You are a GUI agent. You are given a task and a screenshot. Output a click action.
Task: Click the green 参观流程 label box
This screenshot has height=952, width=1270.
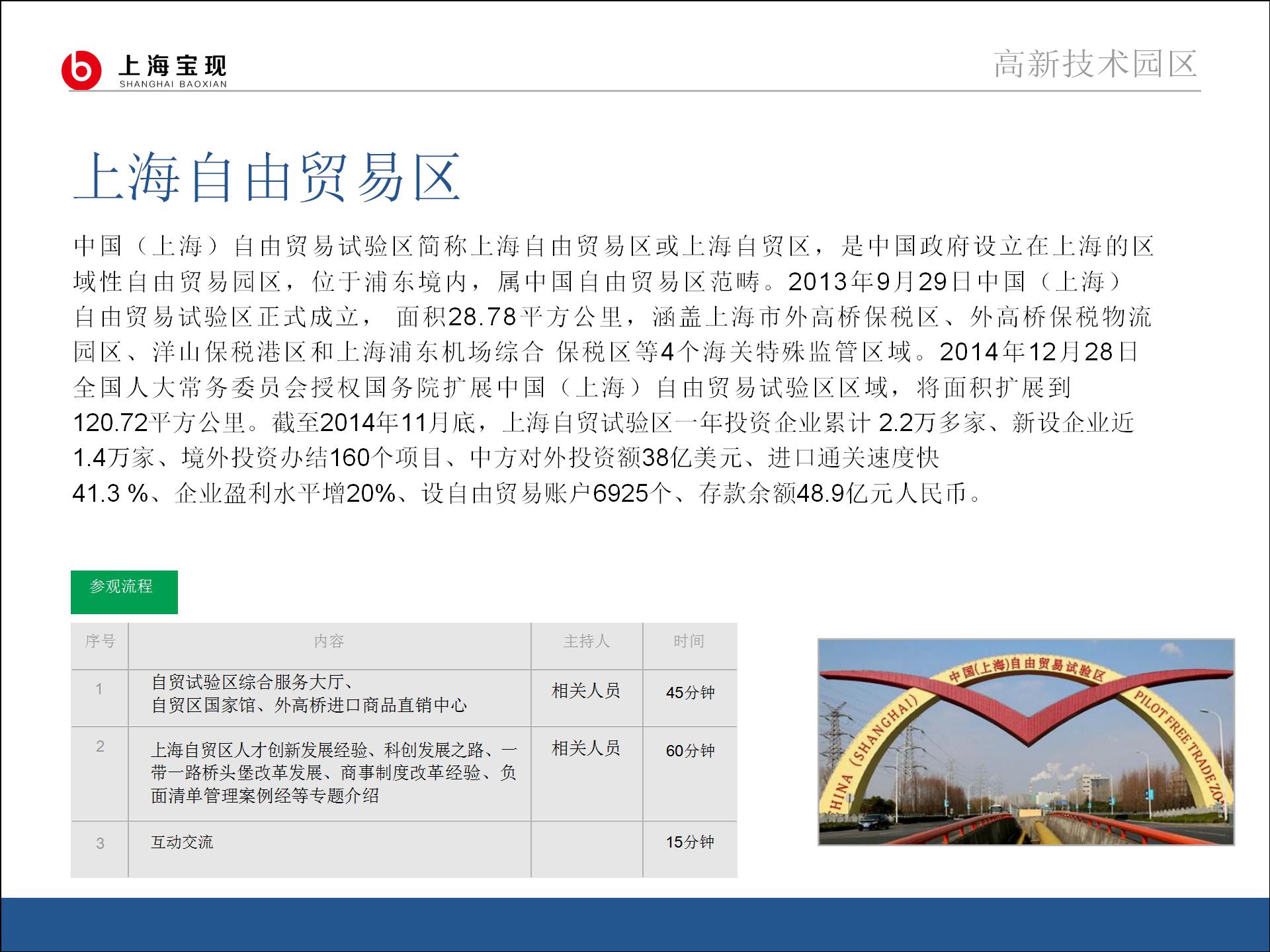pyautogui.click(x=124, y=592)
